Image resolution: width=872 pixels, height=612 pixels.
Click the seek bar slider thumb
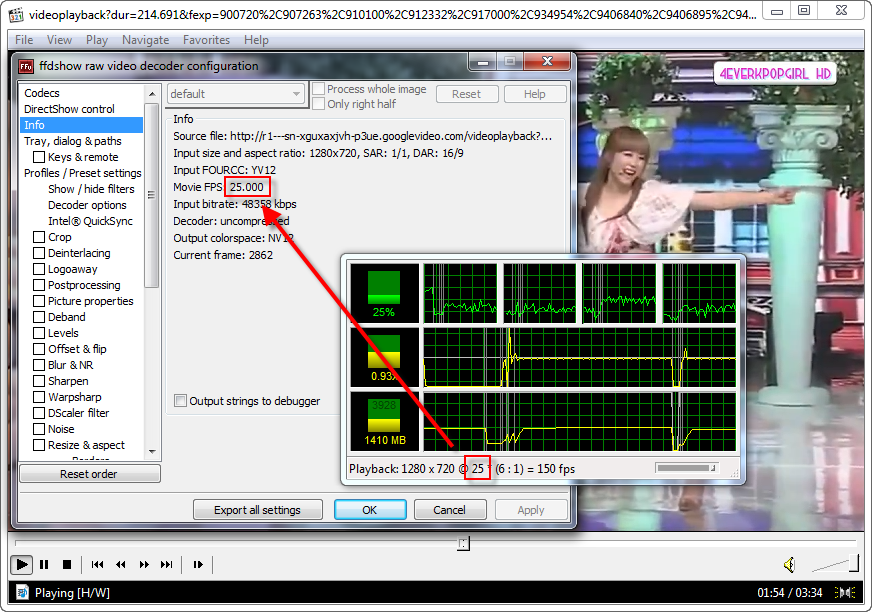tap(463, 543)
